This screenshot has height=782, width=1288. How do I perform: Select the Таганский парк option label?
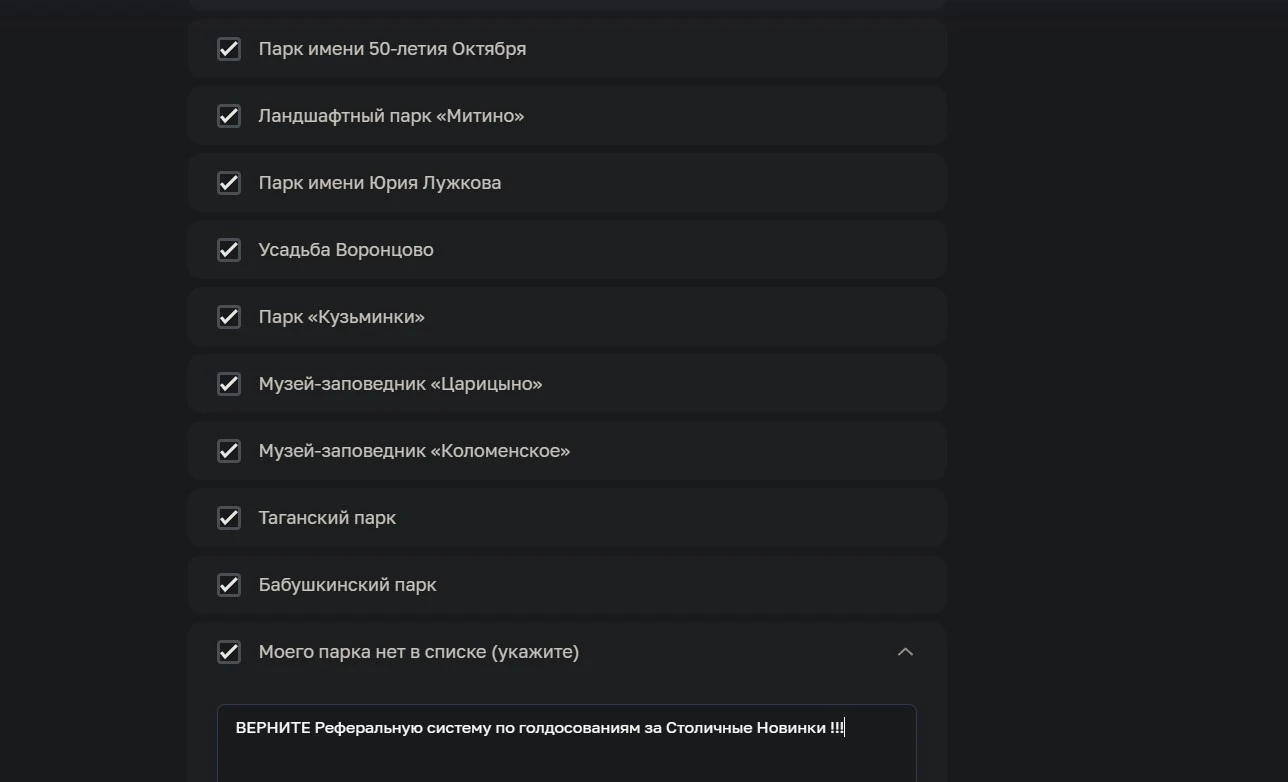coord(327,518)
